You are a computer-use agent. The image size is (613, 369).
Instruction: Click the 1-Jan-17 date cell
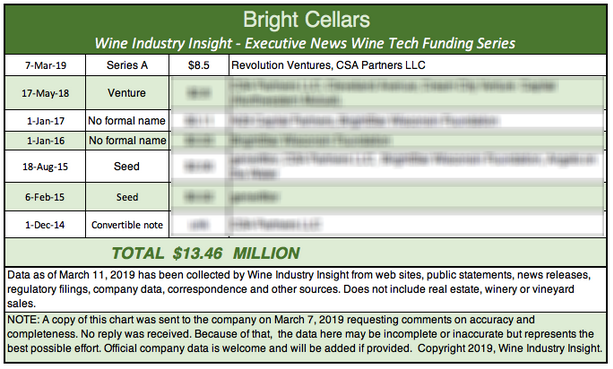pos(45,121)
